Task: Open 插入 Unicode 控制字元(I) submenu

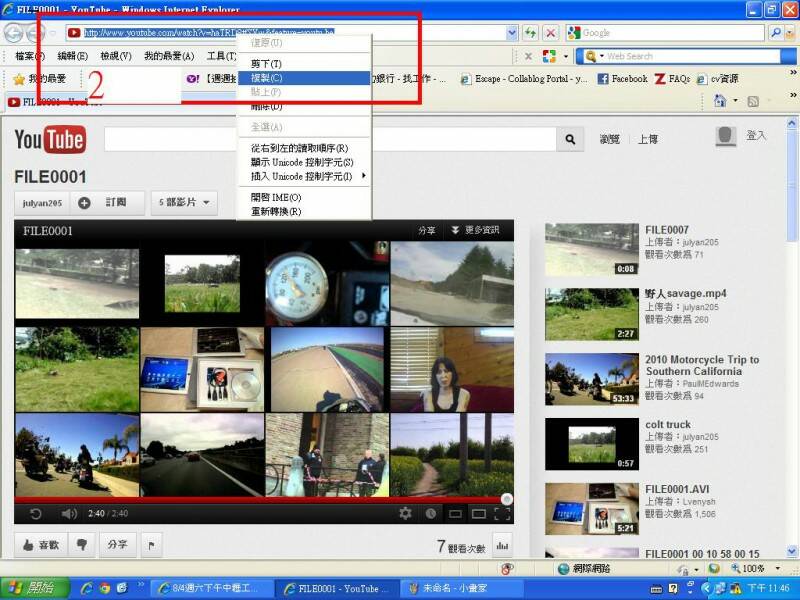Action: click(x=305, y=176)
